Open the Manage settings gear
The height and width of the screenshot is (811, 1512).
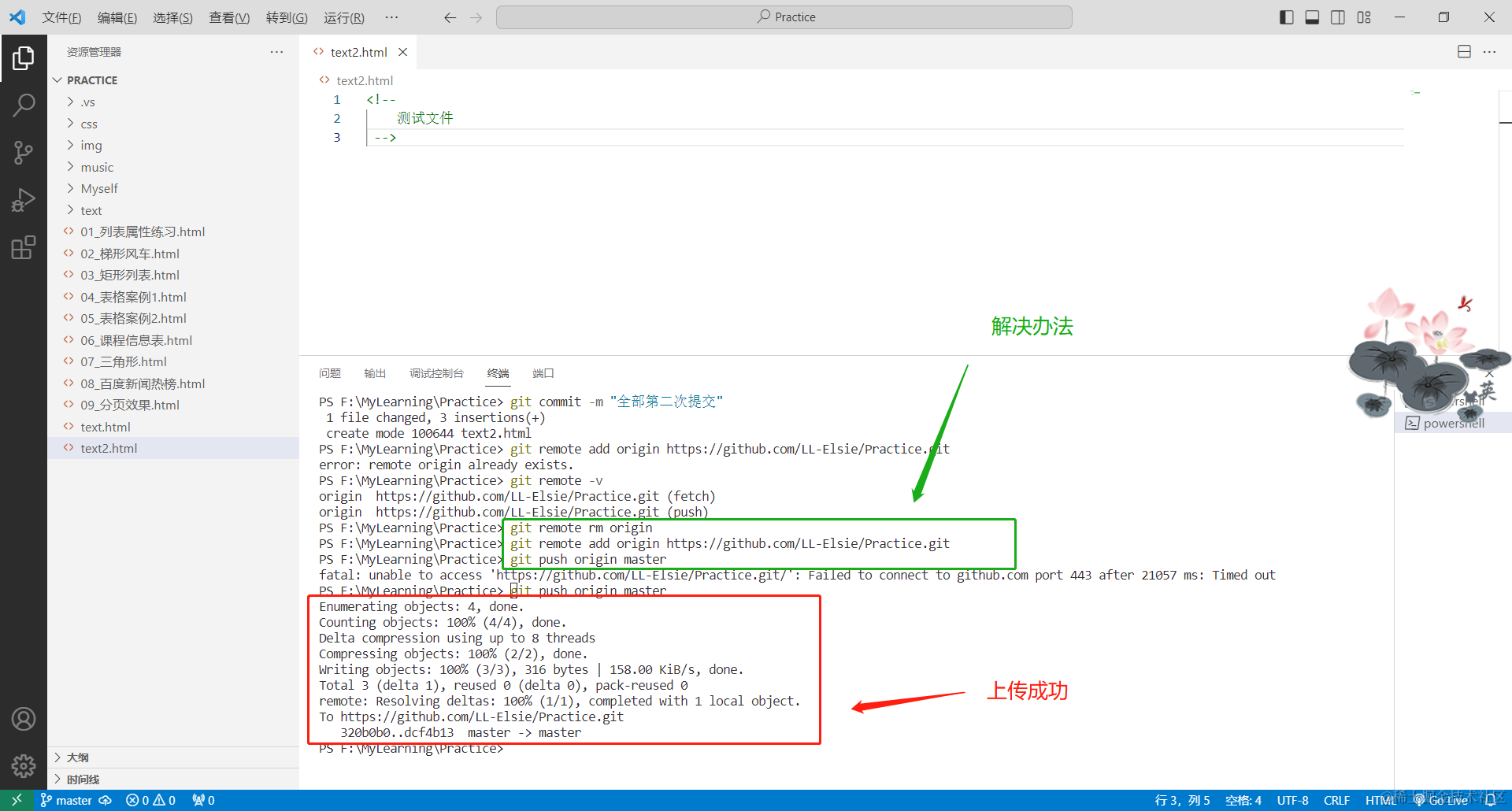[24, 765]
